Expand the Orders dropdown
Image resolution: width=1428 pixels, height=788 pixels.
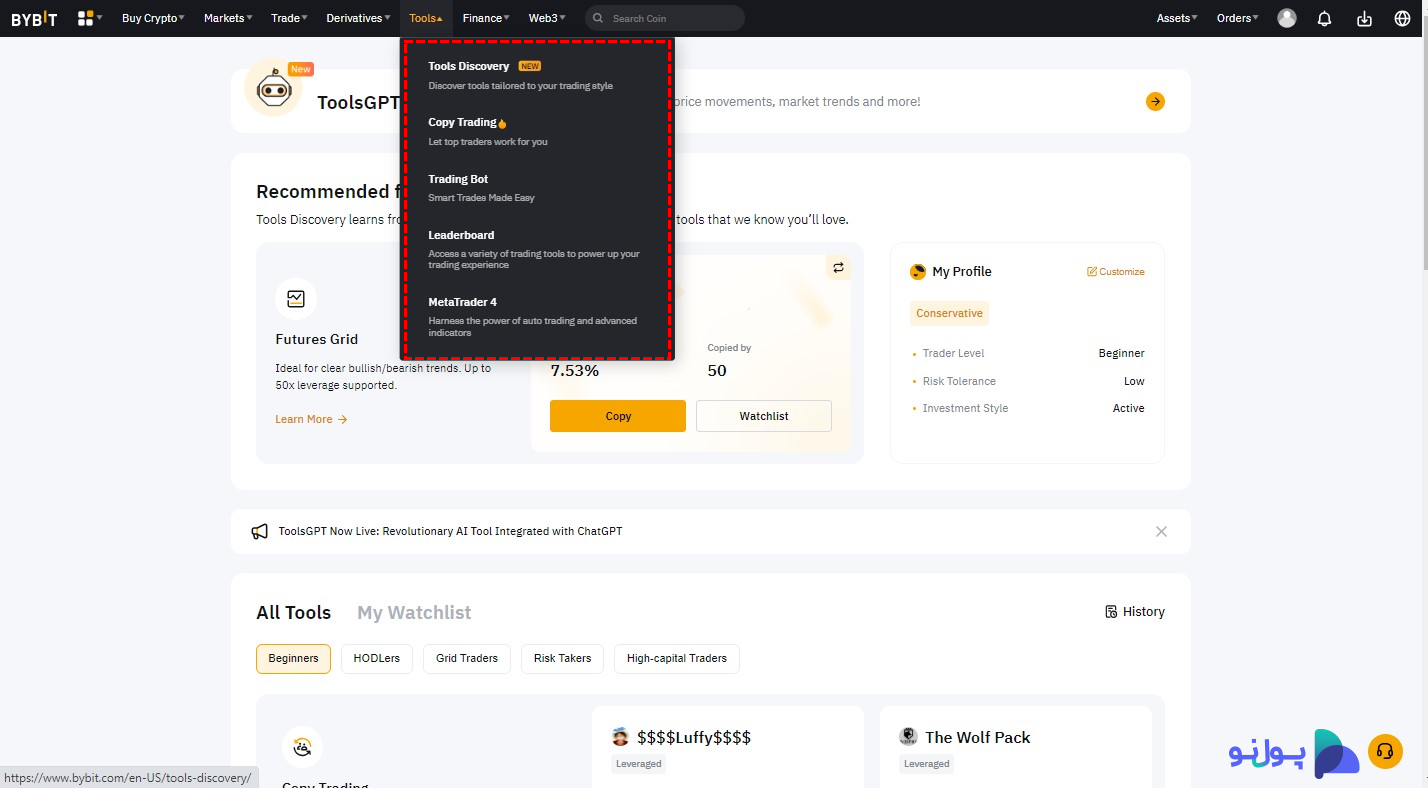1238,18
